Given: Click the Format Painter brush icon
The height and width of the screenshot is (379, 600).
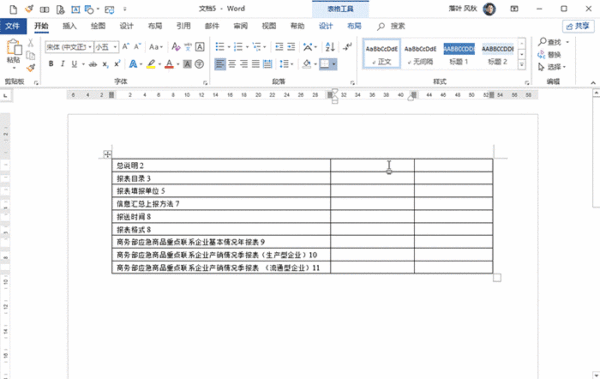Looking at the screenshot, I should 31,68.
